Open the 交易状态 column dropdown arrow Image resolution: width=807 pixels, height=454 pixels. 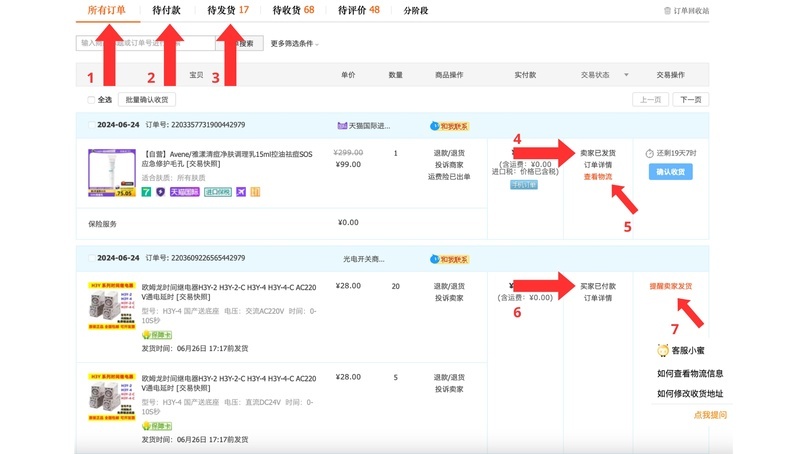click(x=626, y=75)
